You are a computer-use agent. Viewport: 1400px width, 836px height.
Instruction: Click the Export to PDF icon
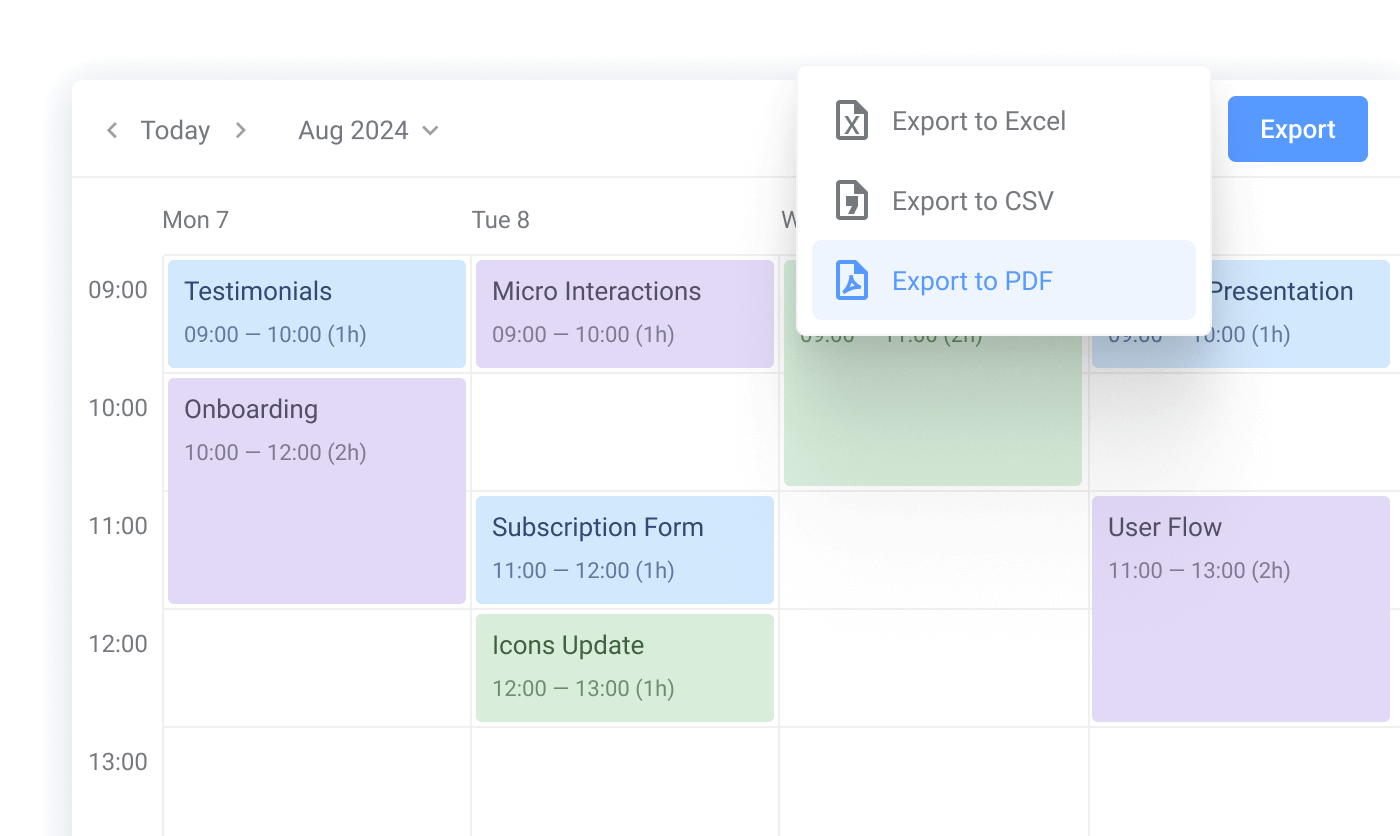click(x=851, y=280)
